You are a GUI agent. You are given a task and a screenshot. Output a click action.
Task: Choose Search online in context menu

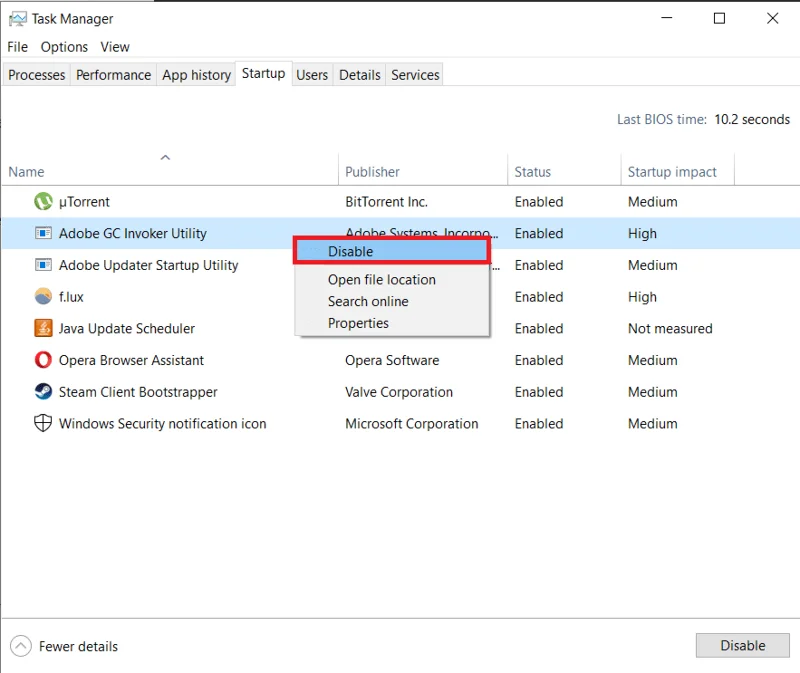368,301
